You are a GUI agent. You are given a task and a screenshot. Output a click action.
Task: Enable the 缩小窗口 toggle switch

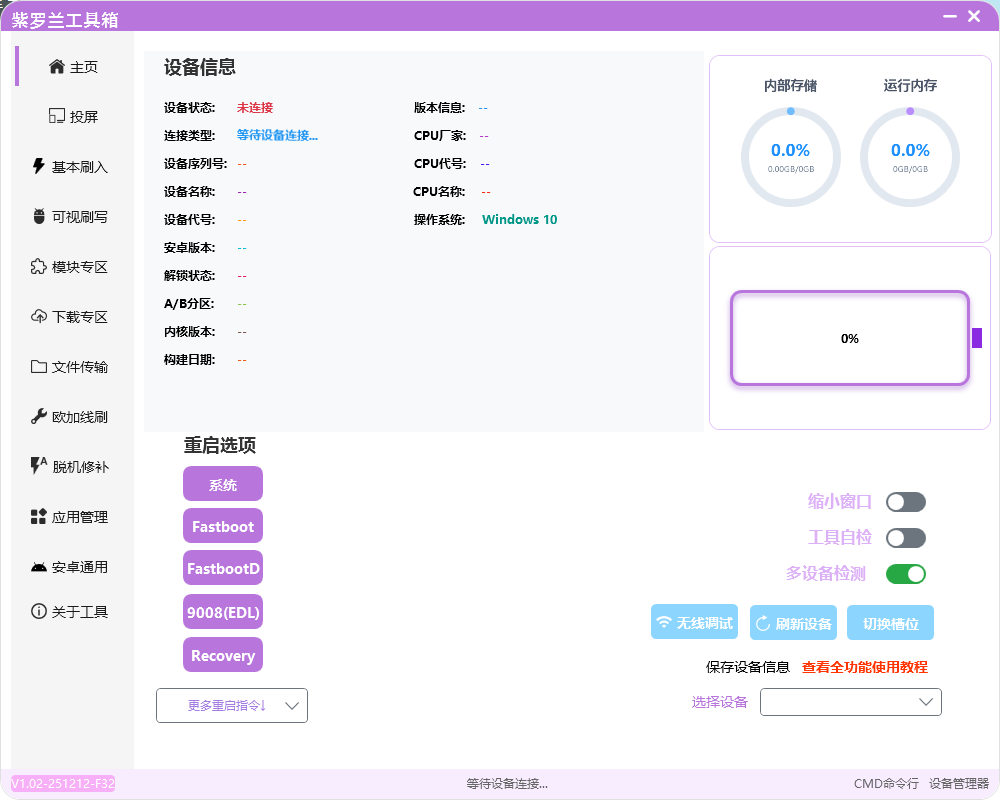[905, 502]
